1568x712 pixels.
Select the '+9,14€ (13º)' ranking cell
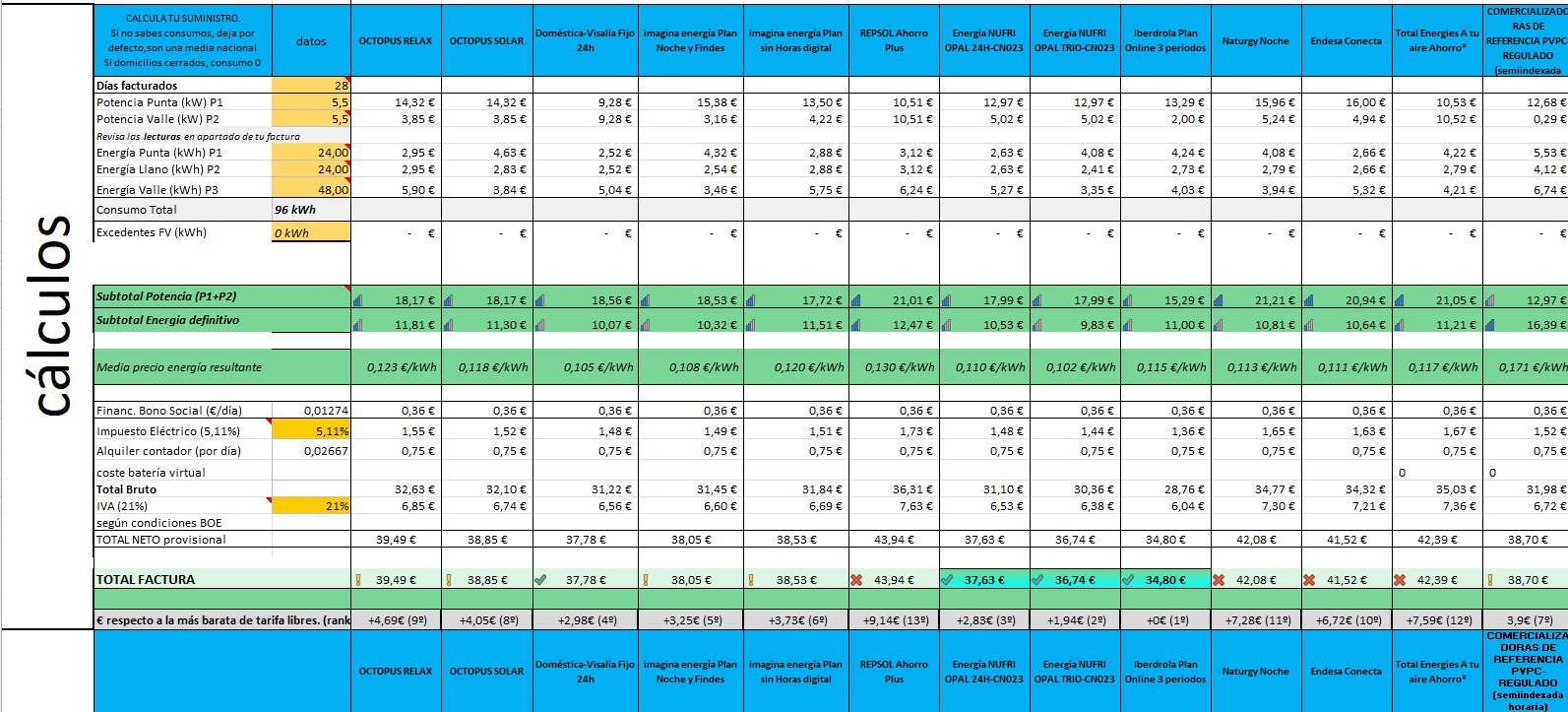(x=894, y=620)
